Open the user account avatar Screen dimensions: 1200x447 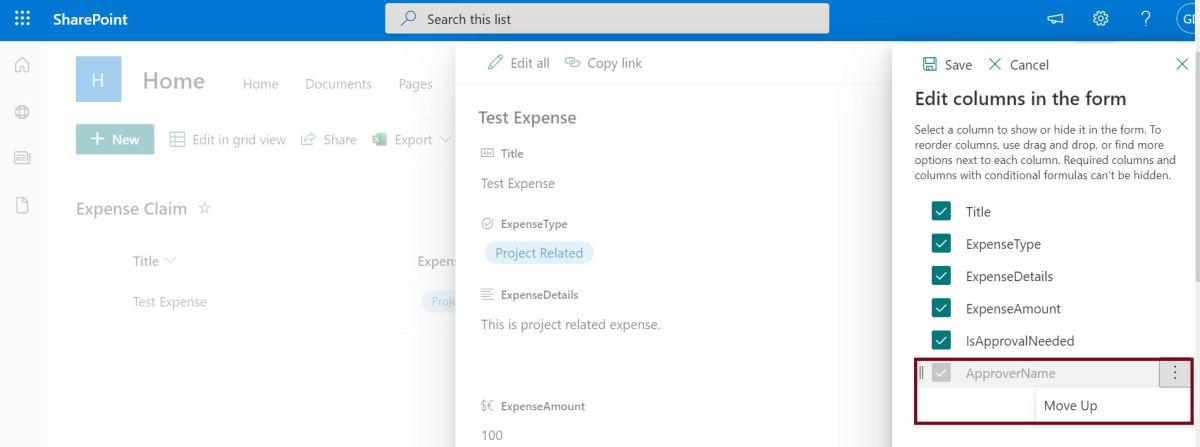click(x=1189, y=19)
